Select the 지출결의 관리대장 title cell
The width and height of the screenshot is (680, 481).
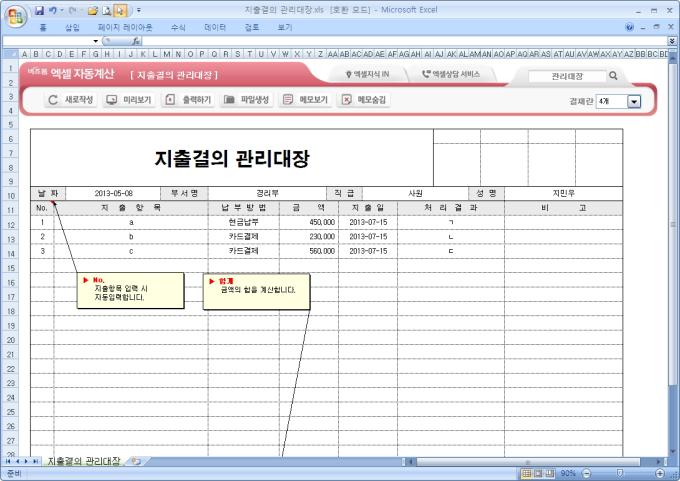tap(232, 158)
